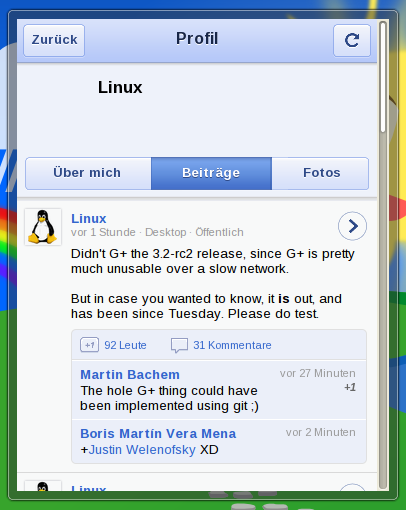Refresh the profile with the reload icon

(x=352, y=40)
